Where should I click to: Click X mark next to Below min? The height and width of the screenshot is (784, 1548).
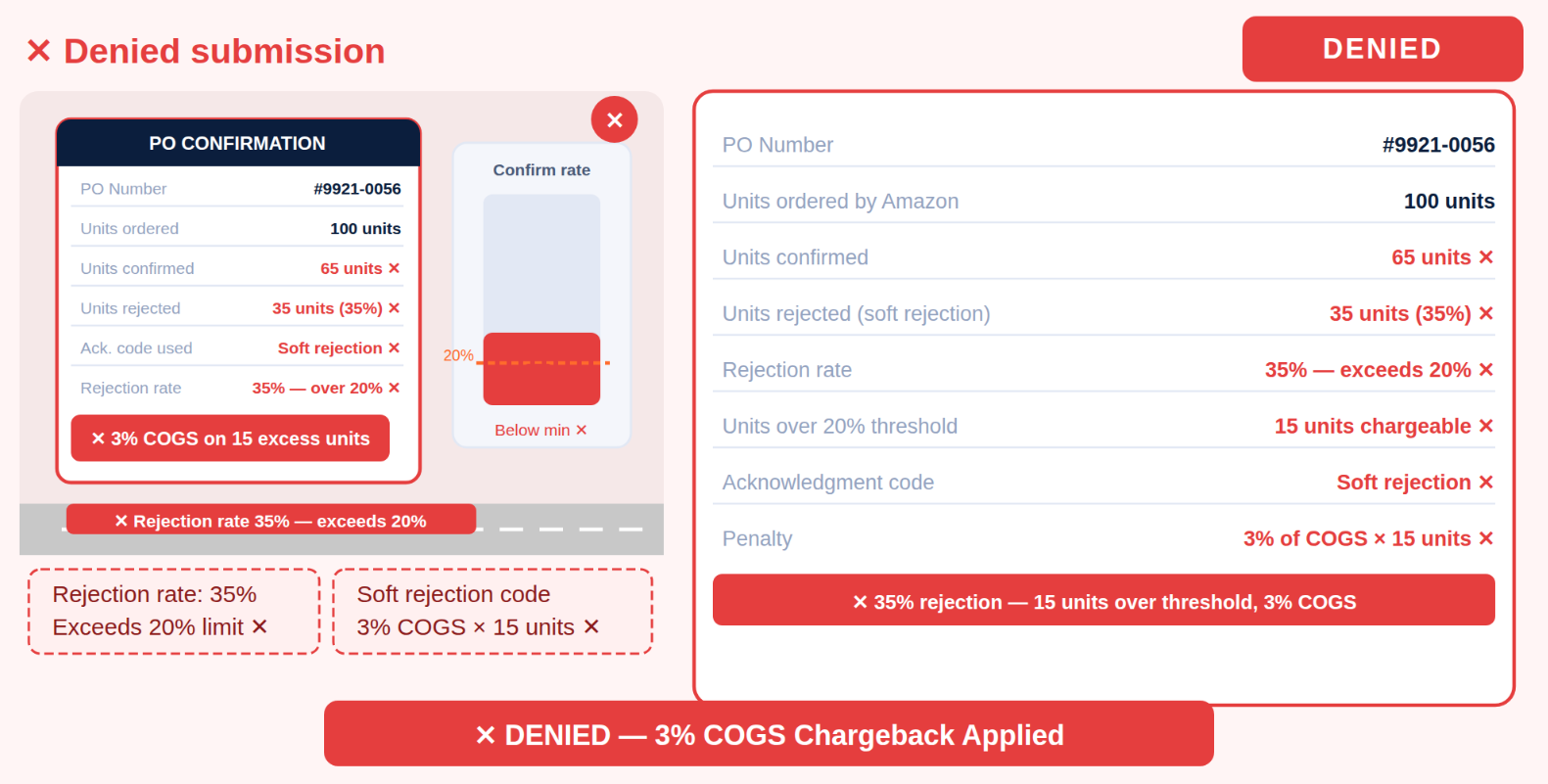point(582,430)
